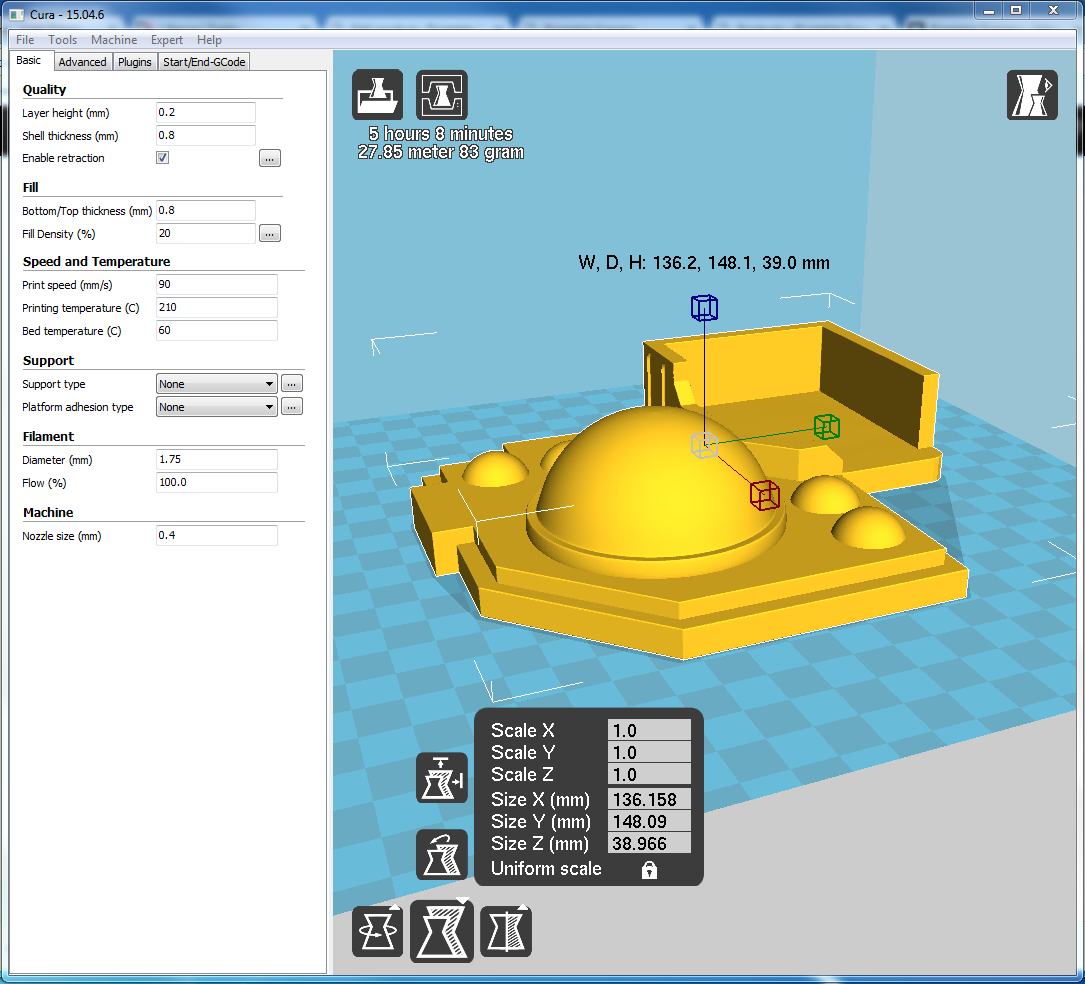Image resolution: width=1085 pixels, height=984 pixels.
Task: Toggle the Uniform scale lock
Action: coord(648,870)
